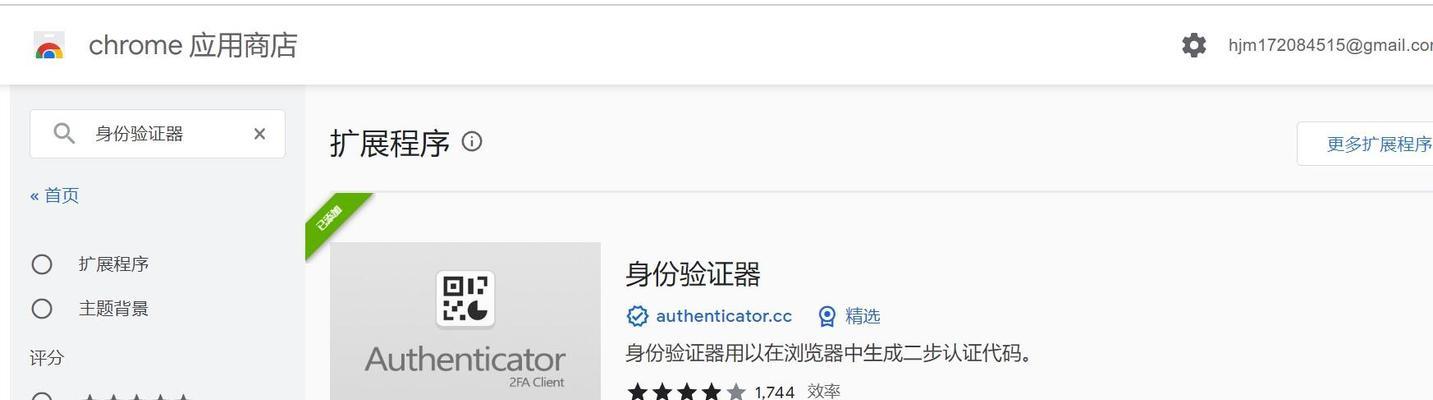Click the account email hjm172084515@gmail.com
This screenshot has height=400, width=1433.
click(x=1330, y=45)
